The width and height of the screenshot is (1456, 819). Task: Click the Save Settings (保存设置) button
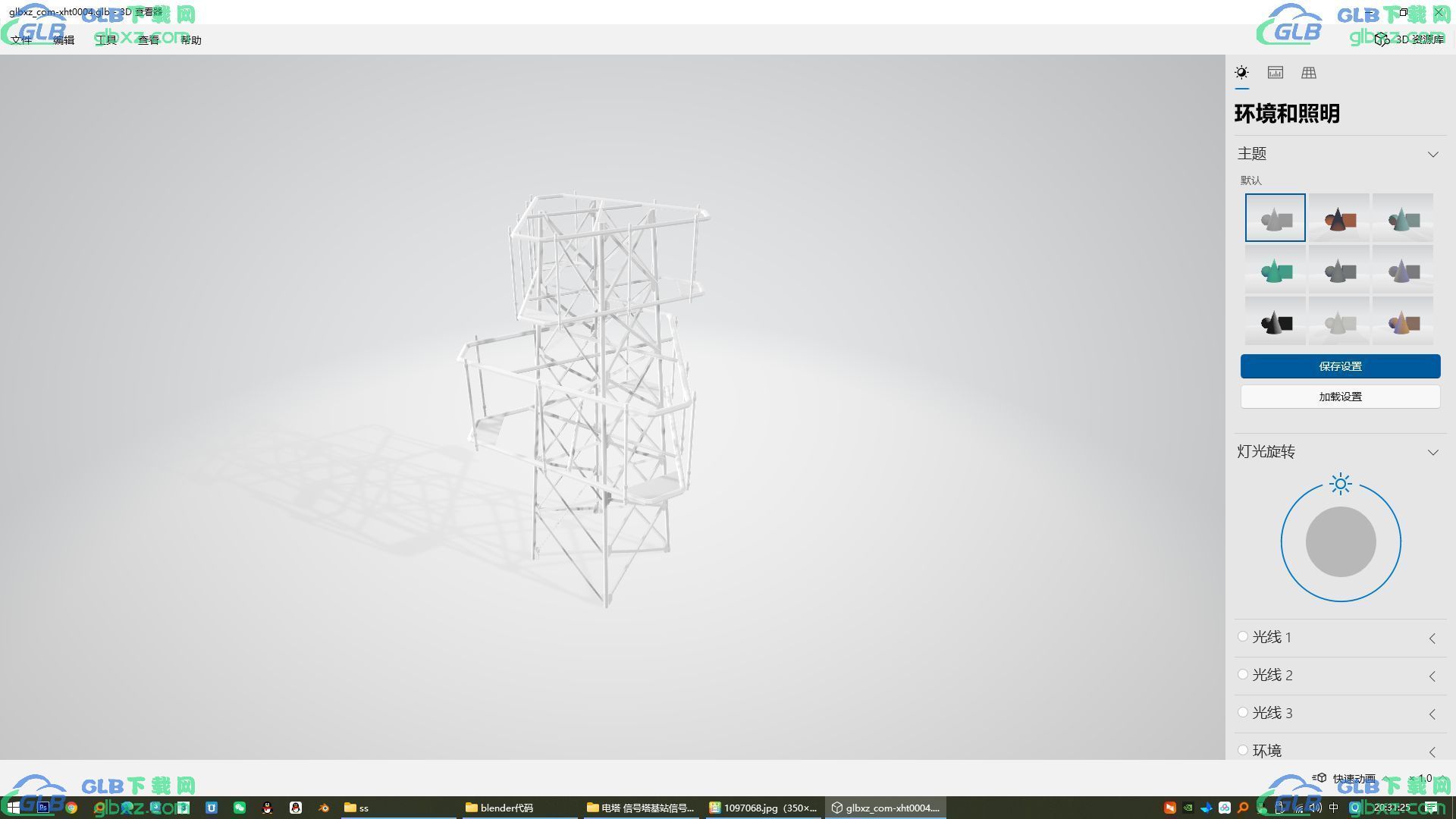(x=1340, y=366)
